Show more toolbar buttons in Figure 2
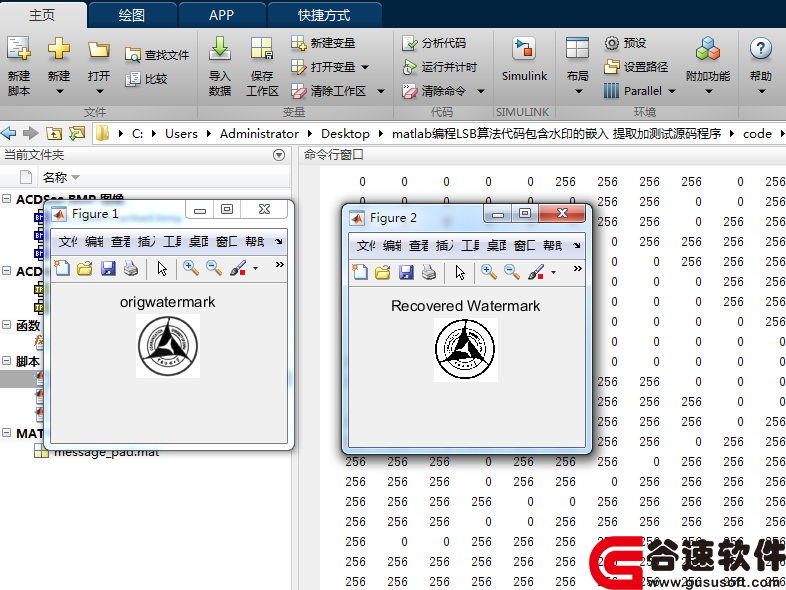Image resolution: width=786 pixels, height=590 pixels. tap(577, 269)
